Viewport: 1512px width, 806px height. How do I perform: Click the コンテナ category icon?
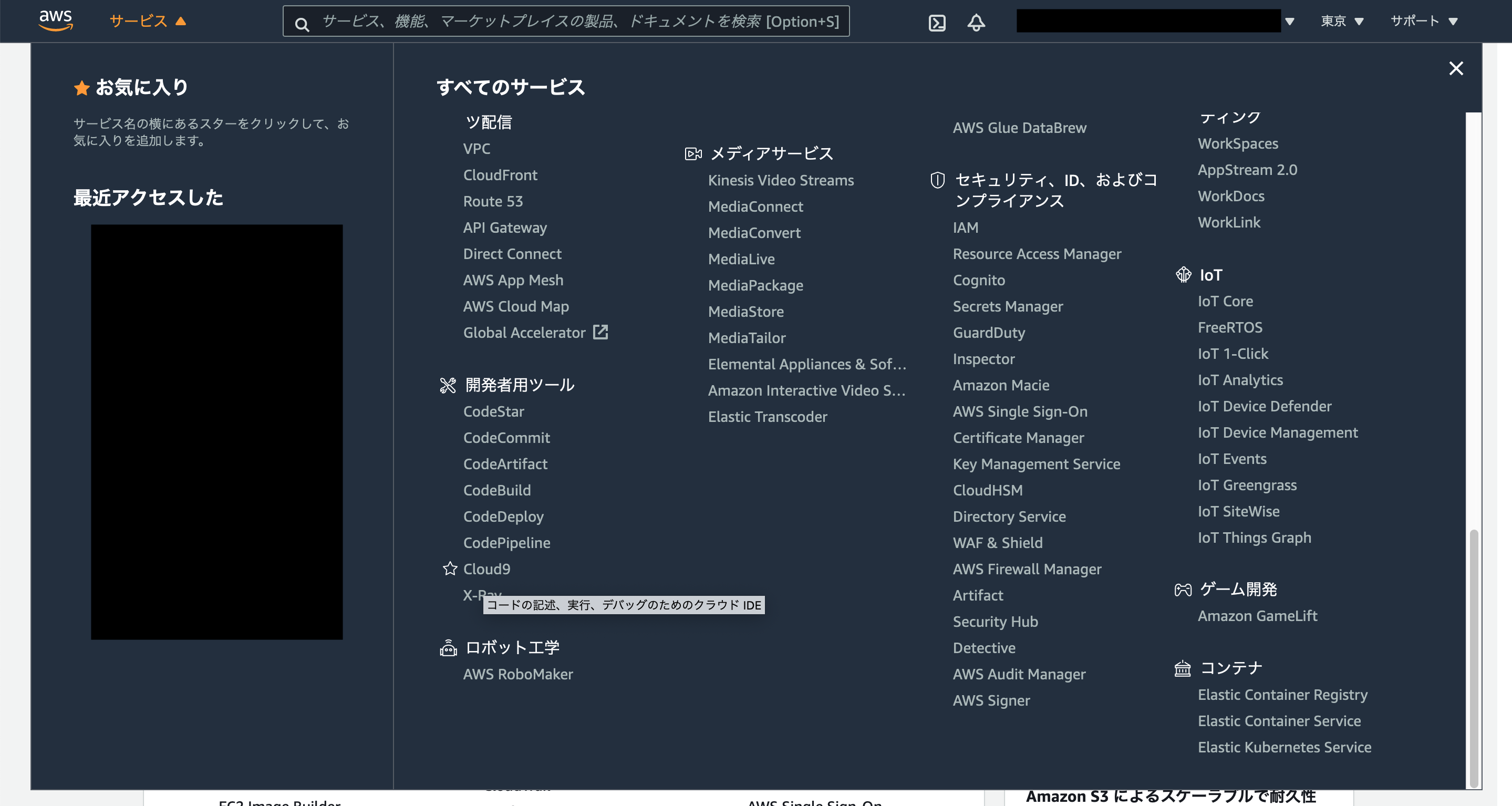pyautogui.click(x=1182, y=668)
